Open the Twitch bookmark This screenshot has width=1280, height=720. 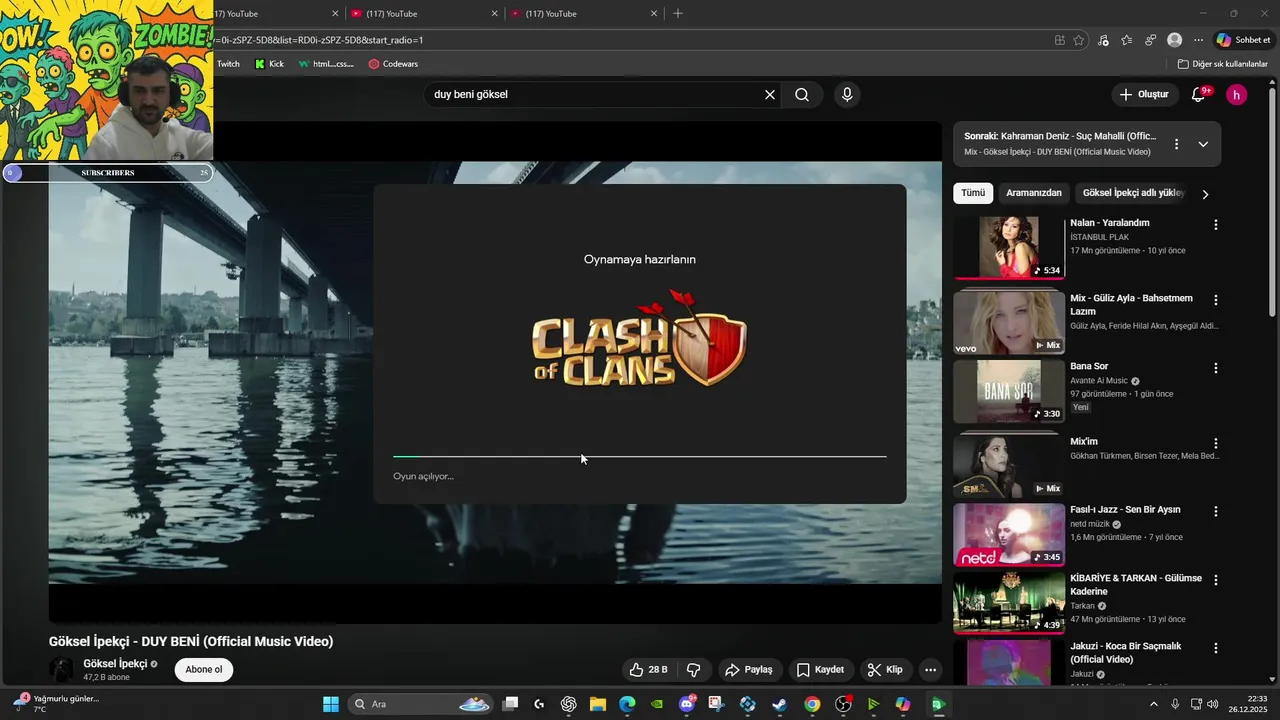coord(228,64)
